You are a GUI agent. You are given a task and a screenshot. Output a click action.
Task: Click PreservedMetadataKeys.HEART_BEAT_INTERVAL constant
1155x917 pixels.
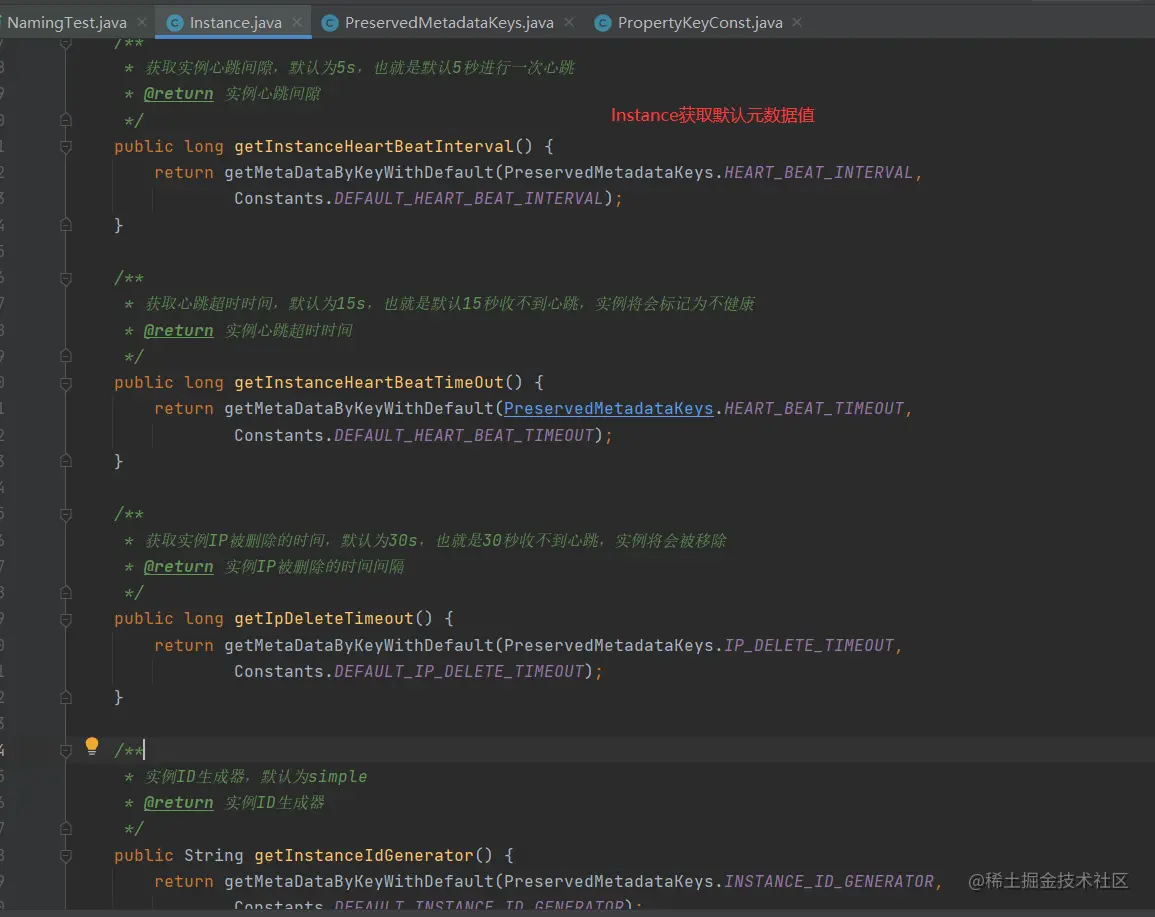(818, 172)
